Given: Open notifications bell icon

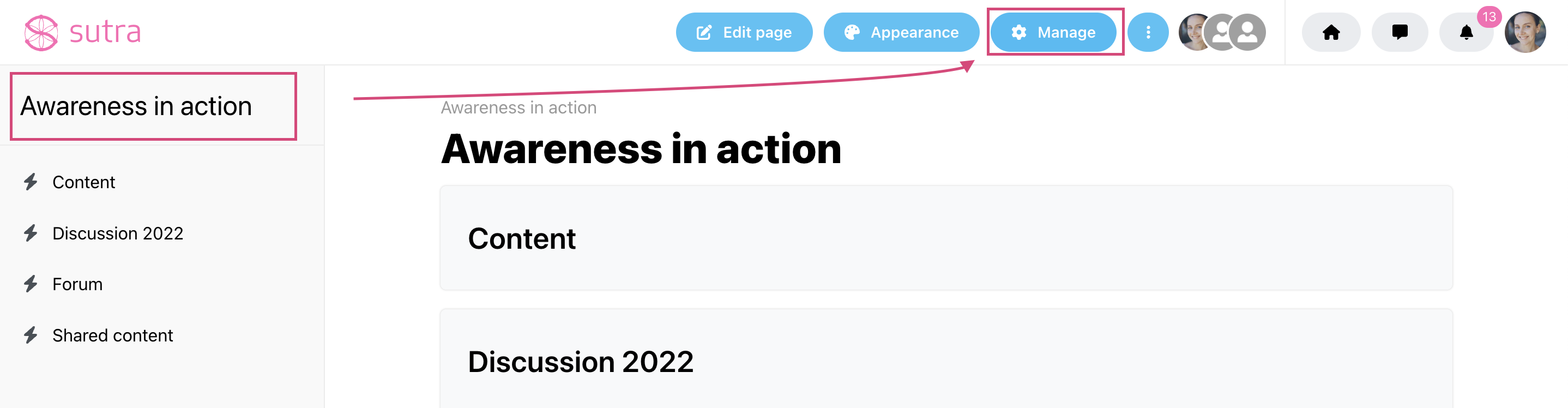Looking at the screenshot, I should (1466, 32).
